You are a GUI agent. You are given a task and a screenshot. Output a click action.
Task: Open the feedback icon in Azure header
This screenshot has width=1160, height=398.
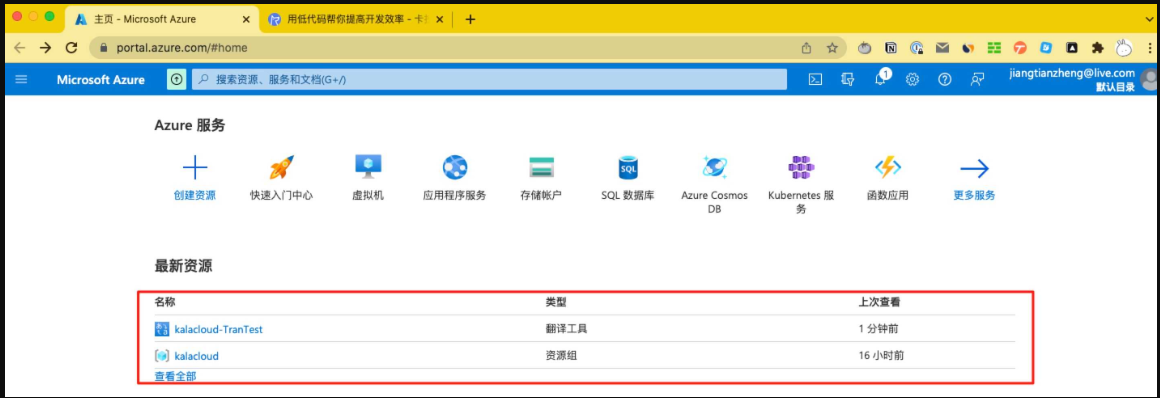click(977, 79)
